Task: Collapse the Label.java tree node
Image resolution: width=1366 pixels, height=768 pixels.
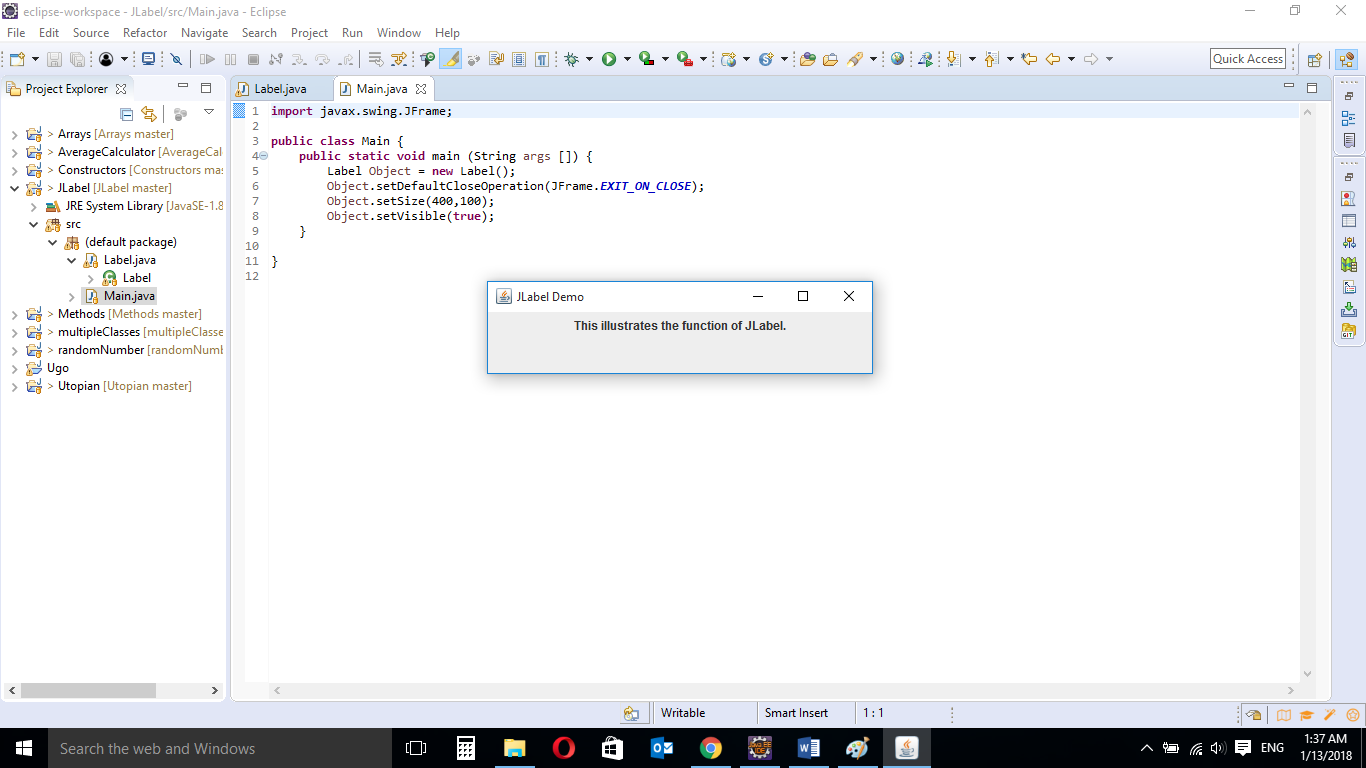Action: [x=72, y=260]
